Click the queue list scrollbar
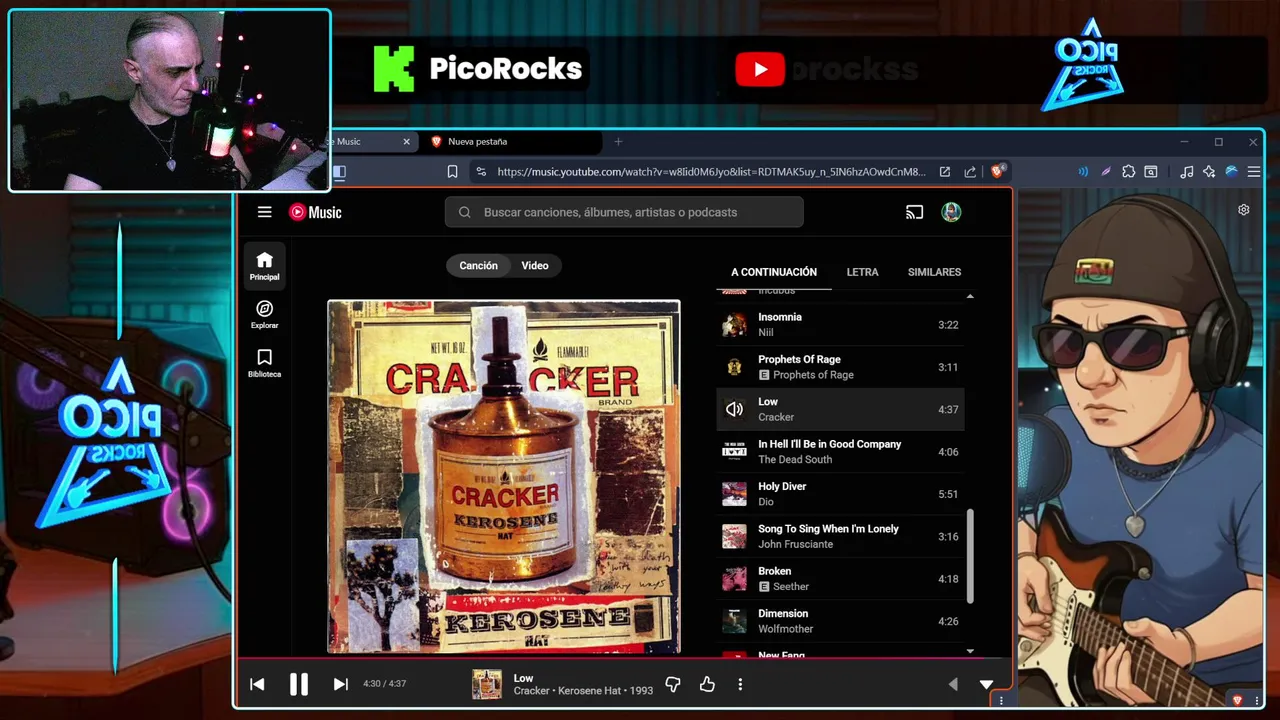Screen dimensions: 1280x720 tap(970, 556)
